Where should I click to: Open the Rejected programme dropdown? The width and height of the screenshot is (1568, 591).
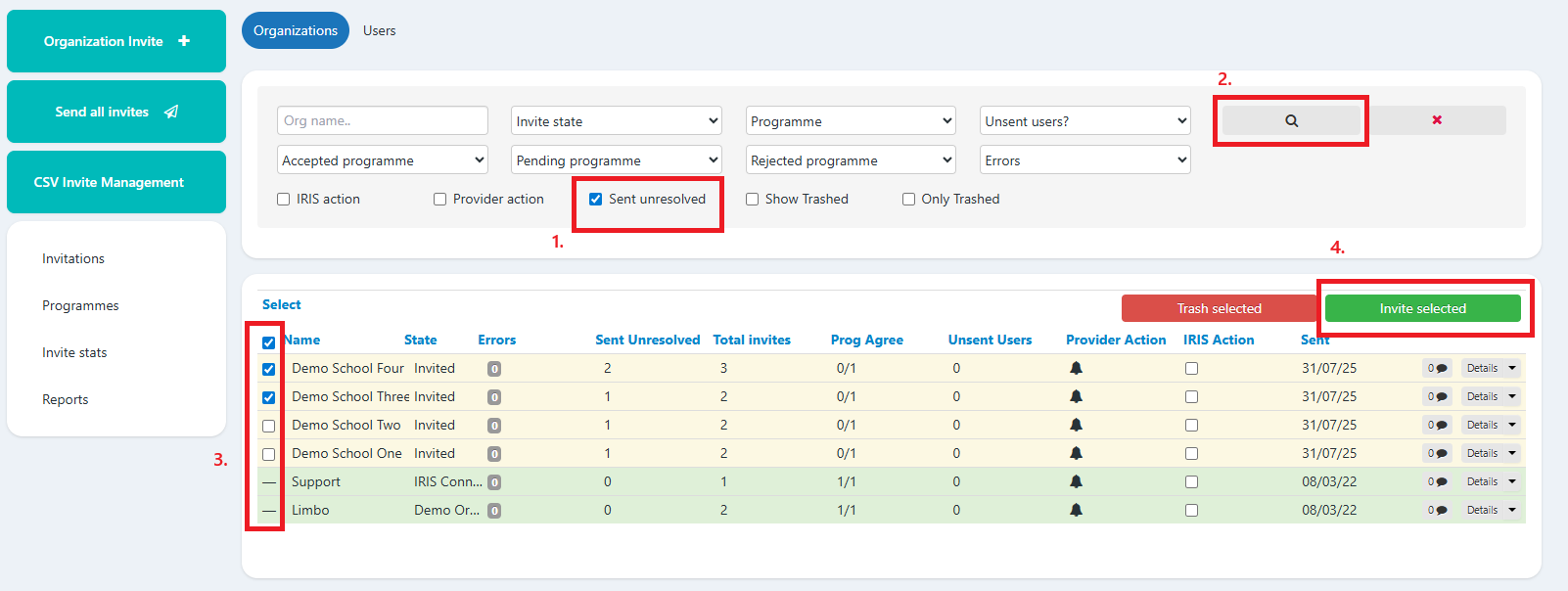coord(851,159)
